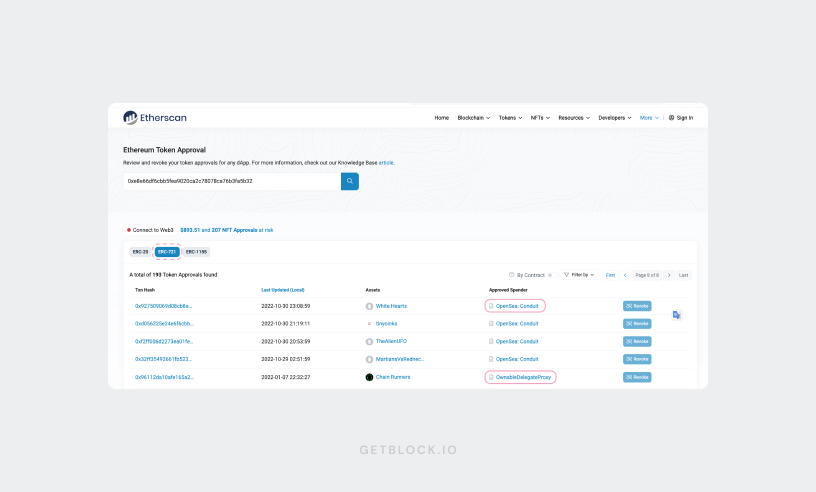Screen dimensions: 816x492
Task: Go to previous page arrow
Action: tap(625, 275)
